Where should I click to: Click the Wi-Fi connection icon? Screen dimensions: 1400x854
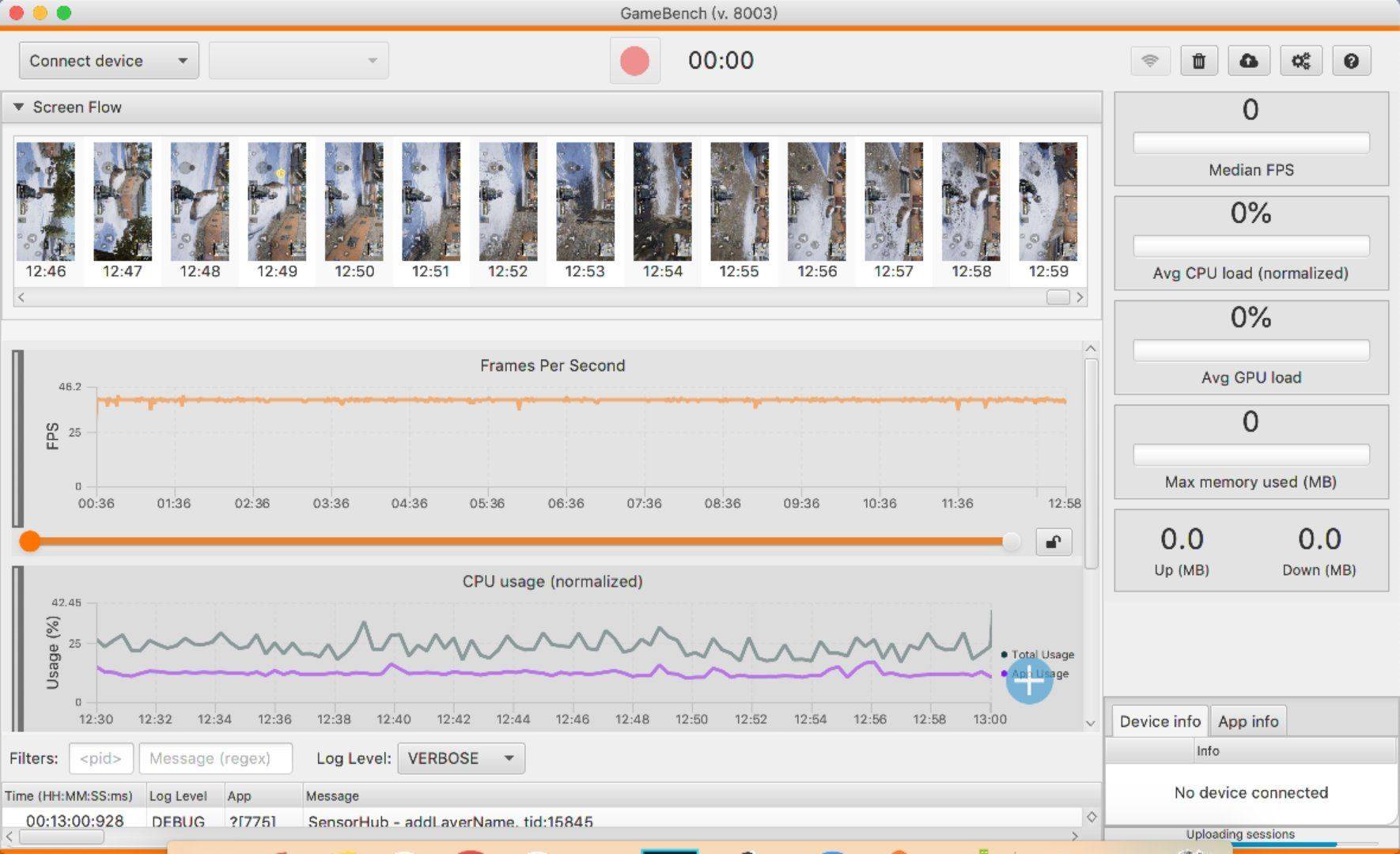(x=1149, y=61)
